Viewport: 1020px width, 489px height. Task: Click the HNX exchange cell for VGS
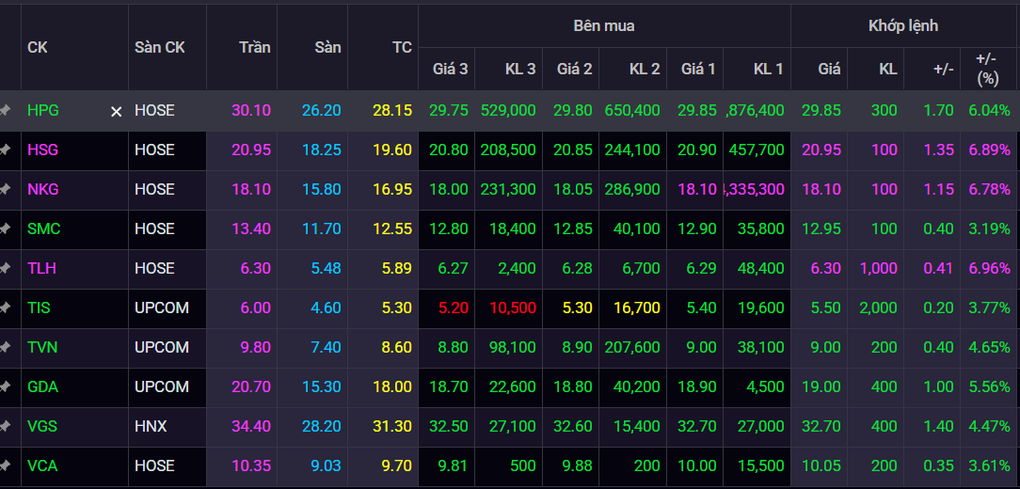tap(151, 427)
